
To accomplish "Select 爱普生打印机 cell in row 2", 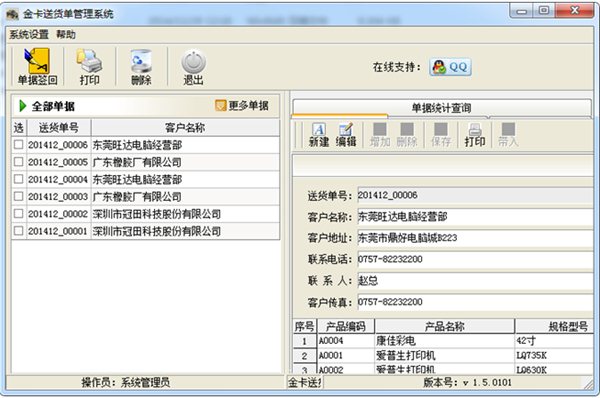I will coord(444,356).
